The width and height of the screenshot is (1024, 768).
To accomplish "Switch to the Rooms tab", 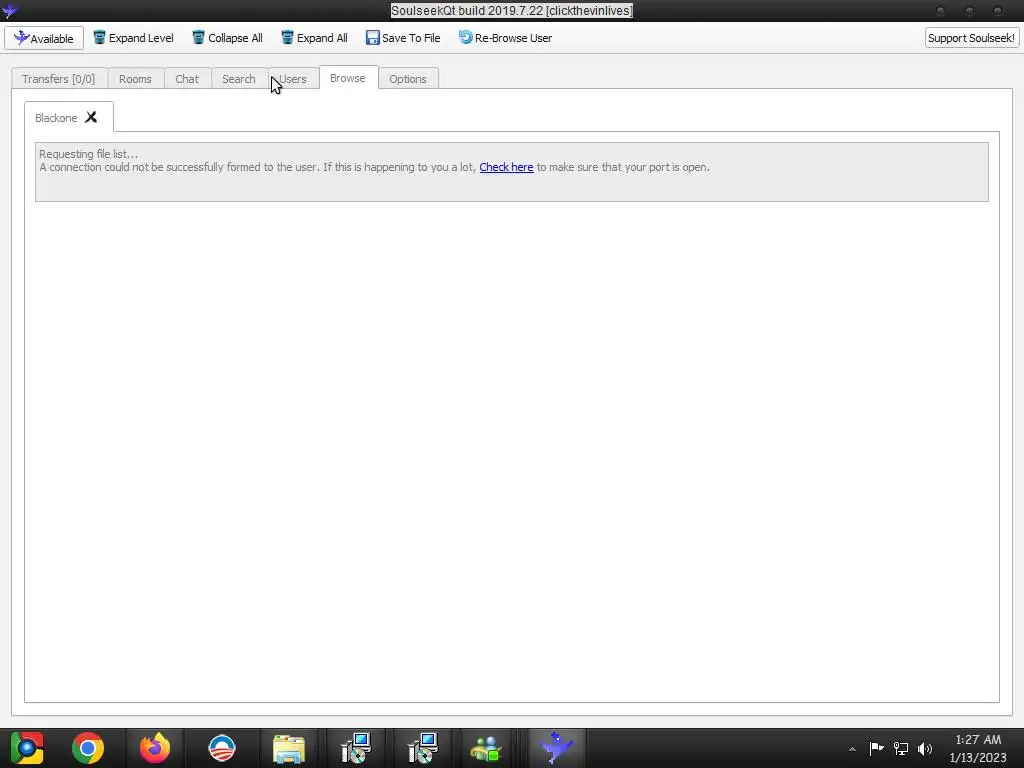I will tap(135, 78).
